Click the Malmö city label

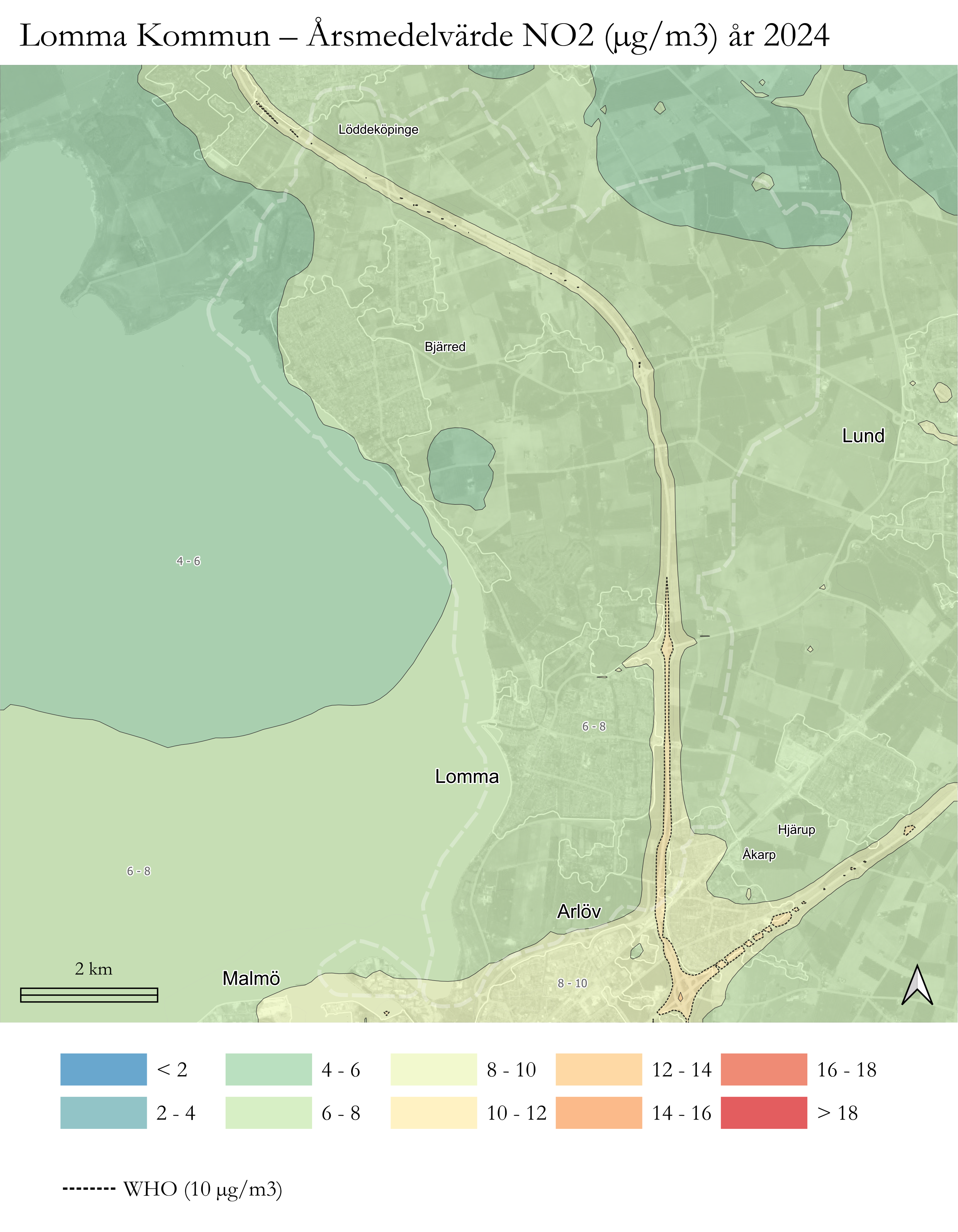(251, 978)
